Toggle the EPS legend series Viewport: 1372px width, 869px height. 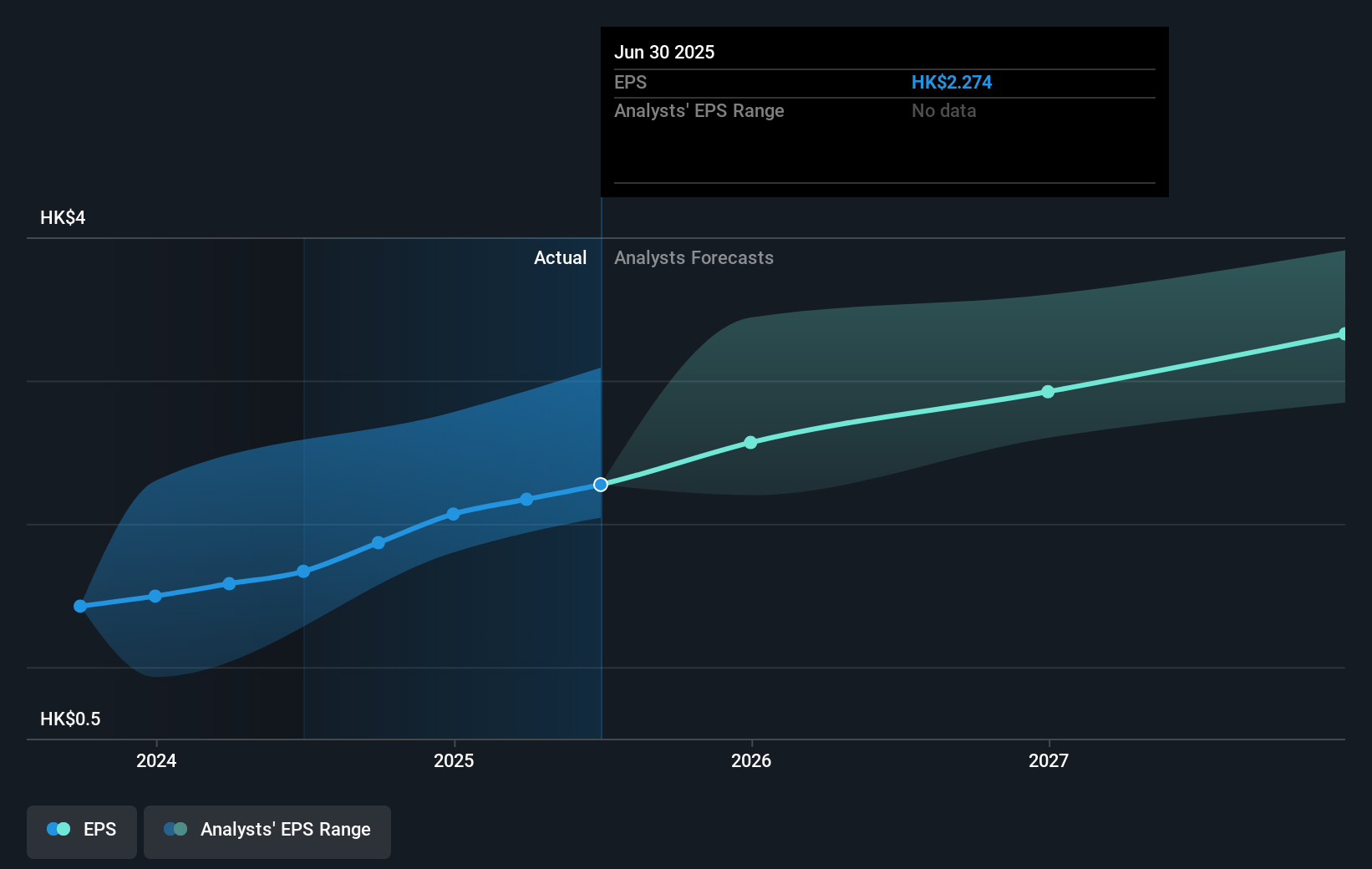[82, 831]
